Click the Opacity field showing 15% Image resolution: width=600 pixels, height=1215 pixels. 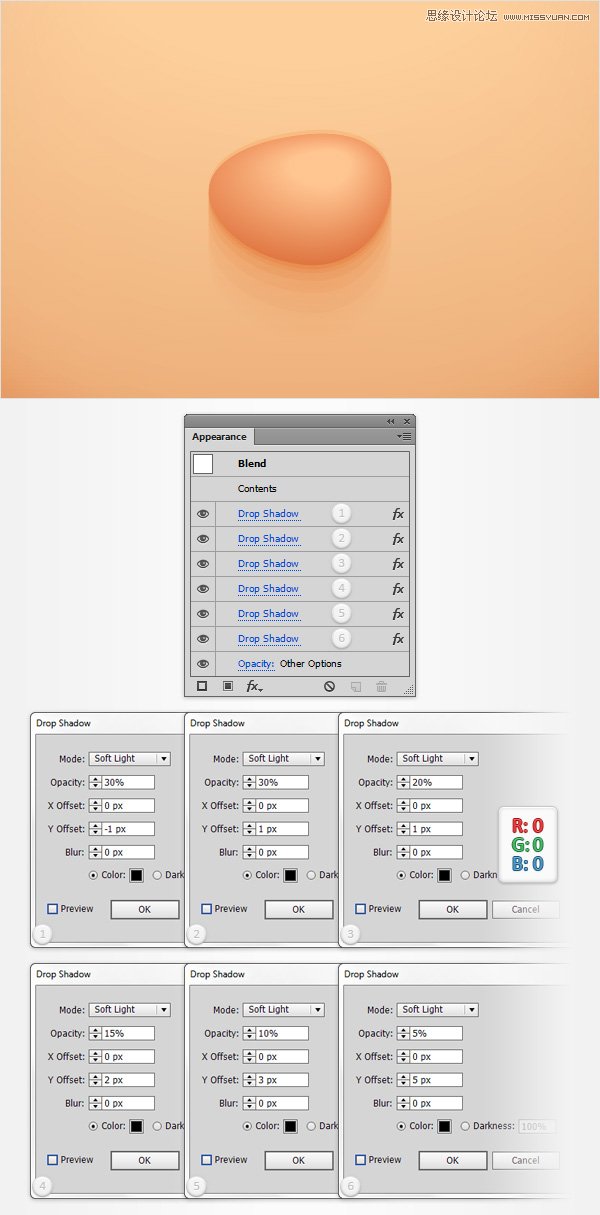(127, 1034)
